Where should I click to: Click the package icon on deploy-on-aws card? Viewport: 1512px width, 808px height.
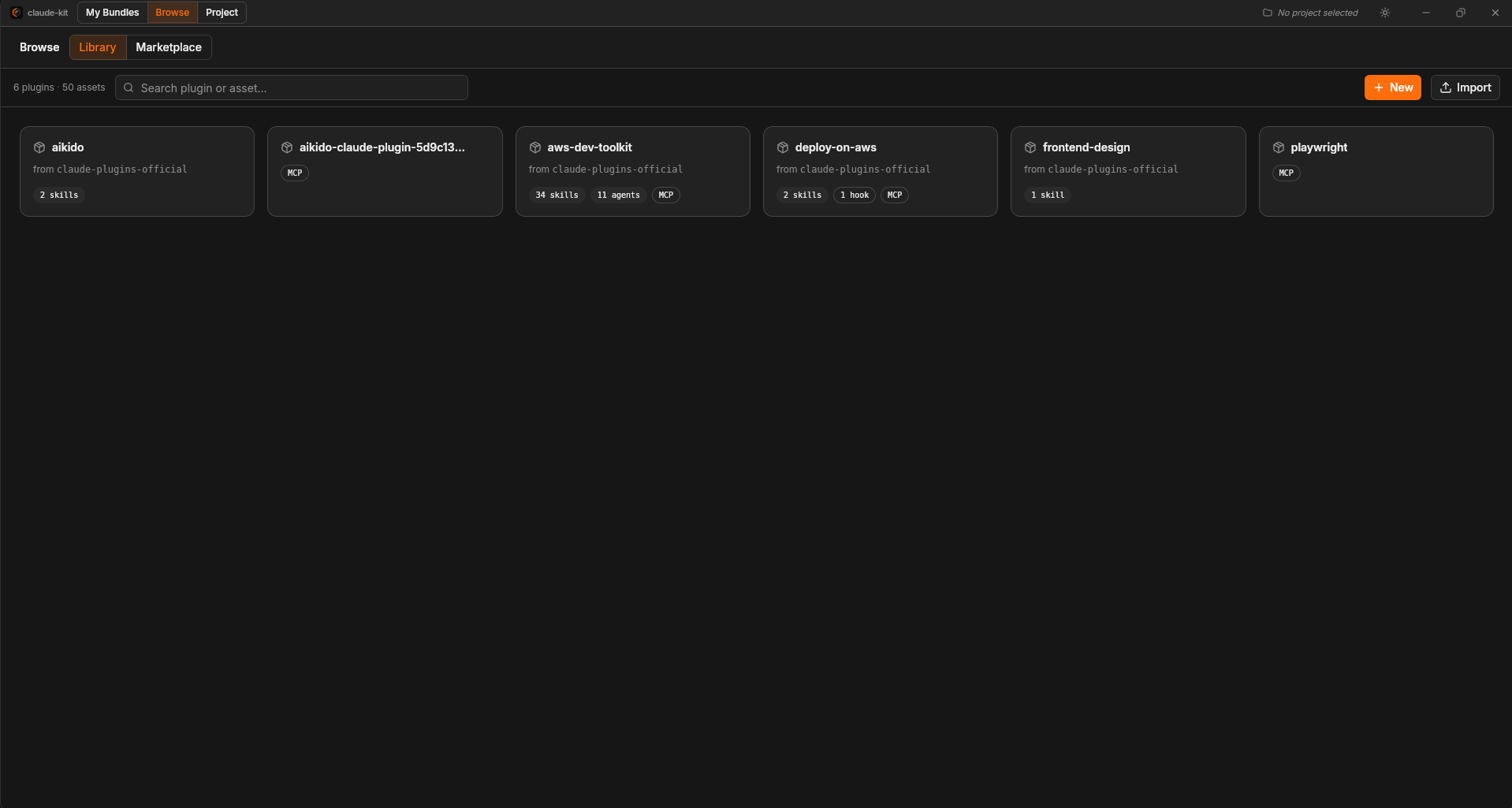click(x=783, y=147)
